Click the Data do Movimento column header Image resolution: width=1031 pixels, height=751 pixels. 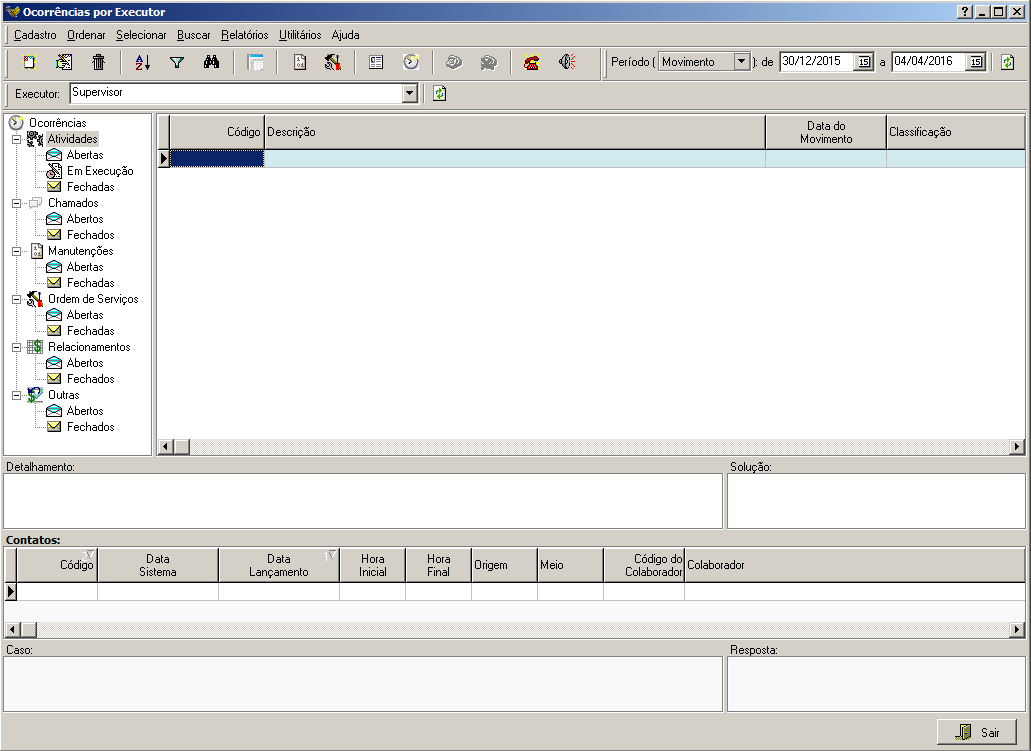pos(826,132)
